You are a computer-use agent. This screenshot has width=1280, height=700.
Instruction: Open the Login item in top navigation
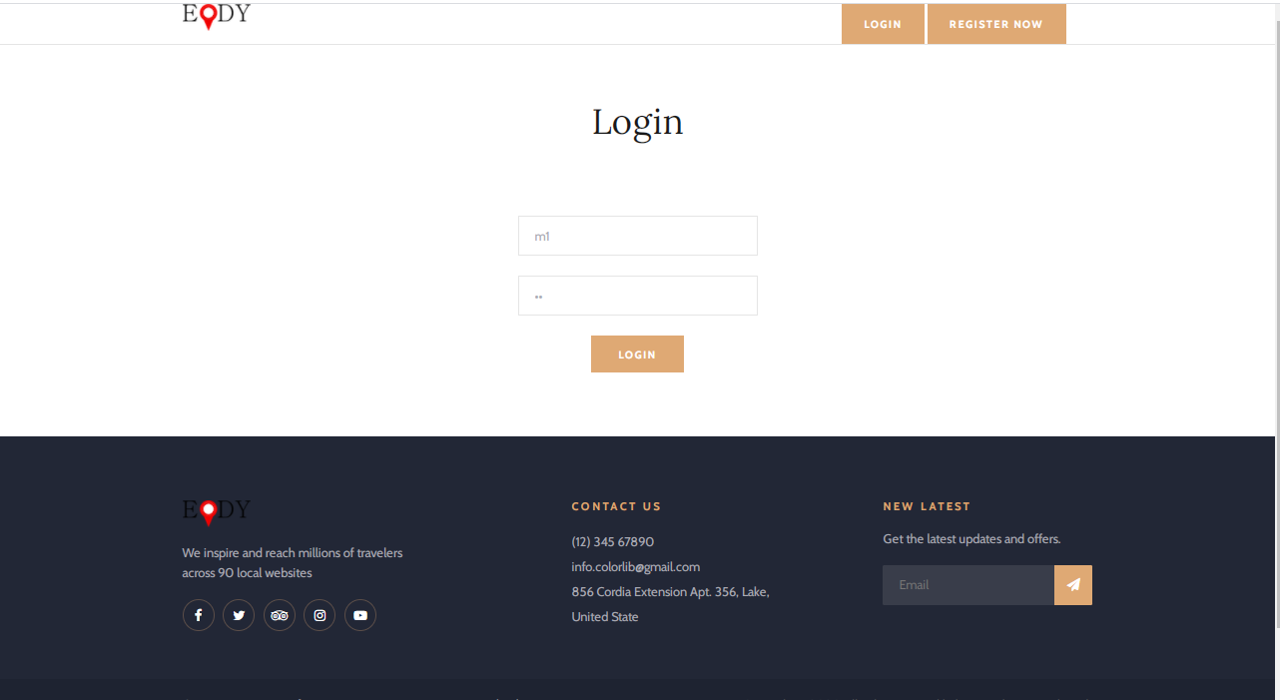tap(882, 24)
